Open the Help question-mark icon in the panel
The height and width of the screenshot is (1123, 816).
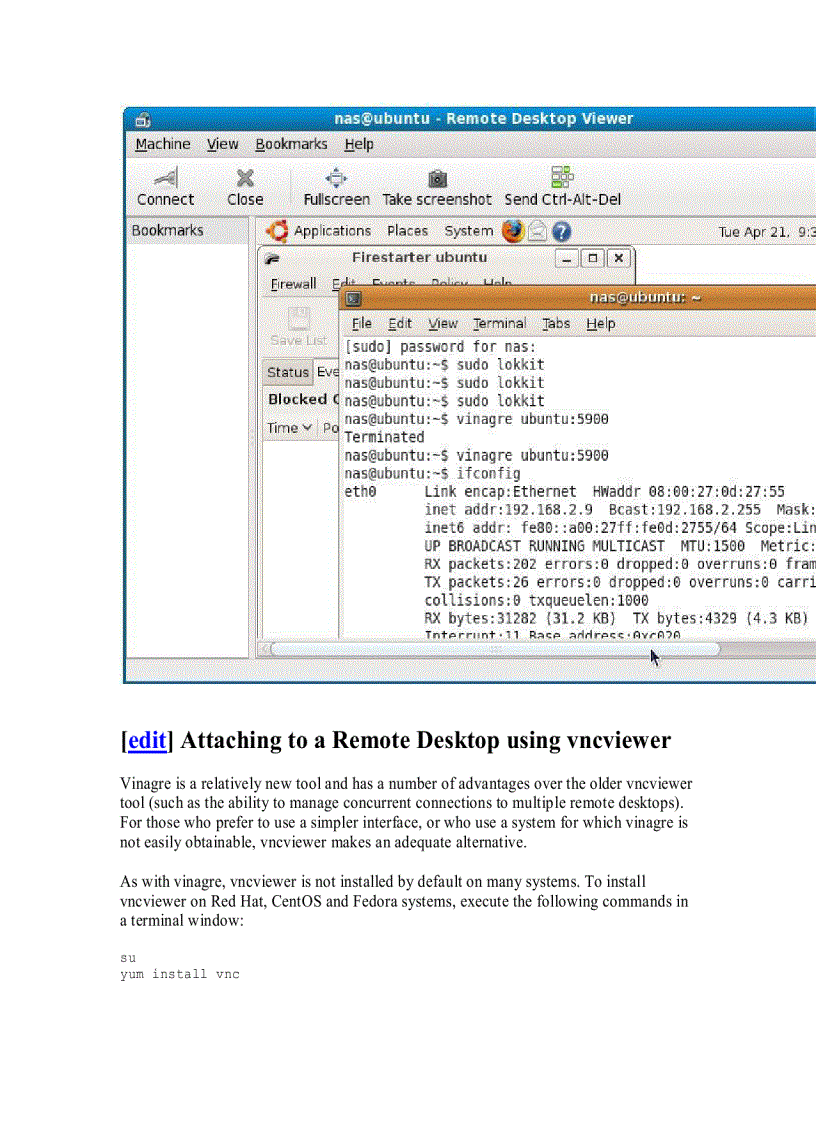coord(560,231)
